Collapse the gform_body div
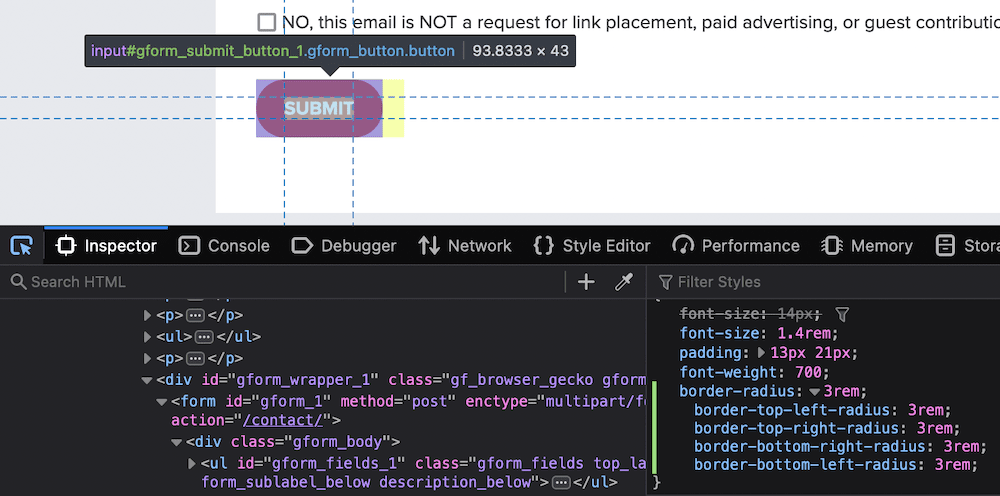 click(x=177, y=442)
